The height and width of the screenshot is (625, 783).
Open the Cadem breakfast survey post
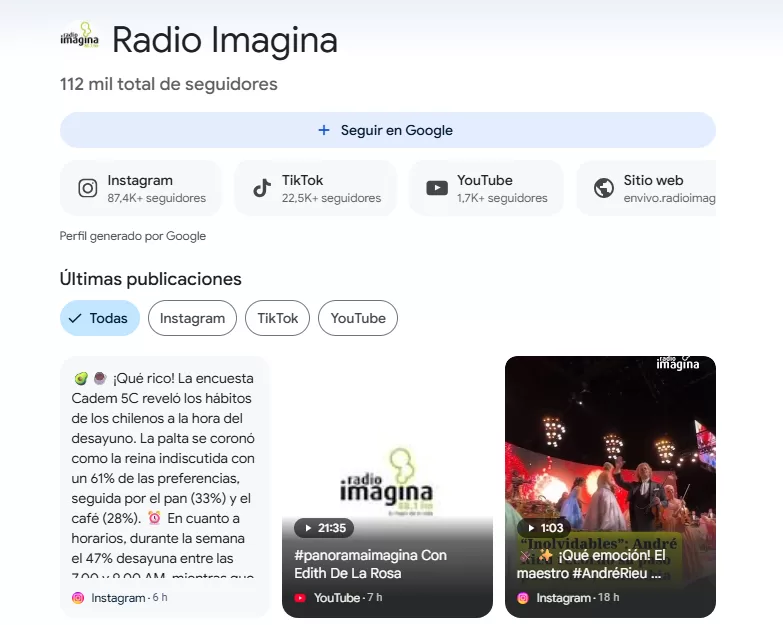[x=164, y=470]
